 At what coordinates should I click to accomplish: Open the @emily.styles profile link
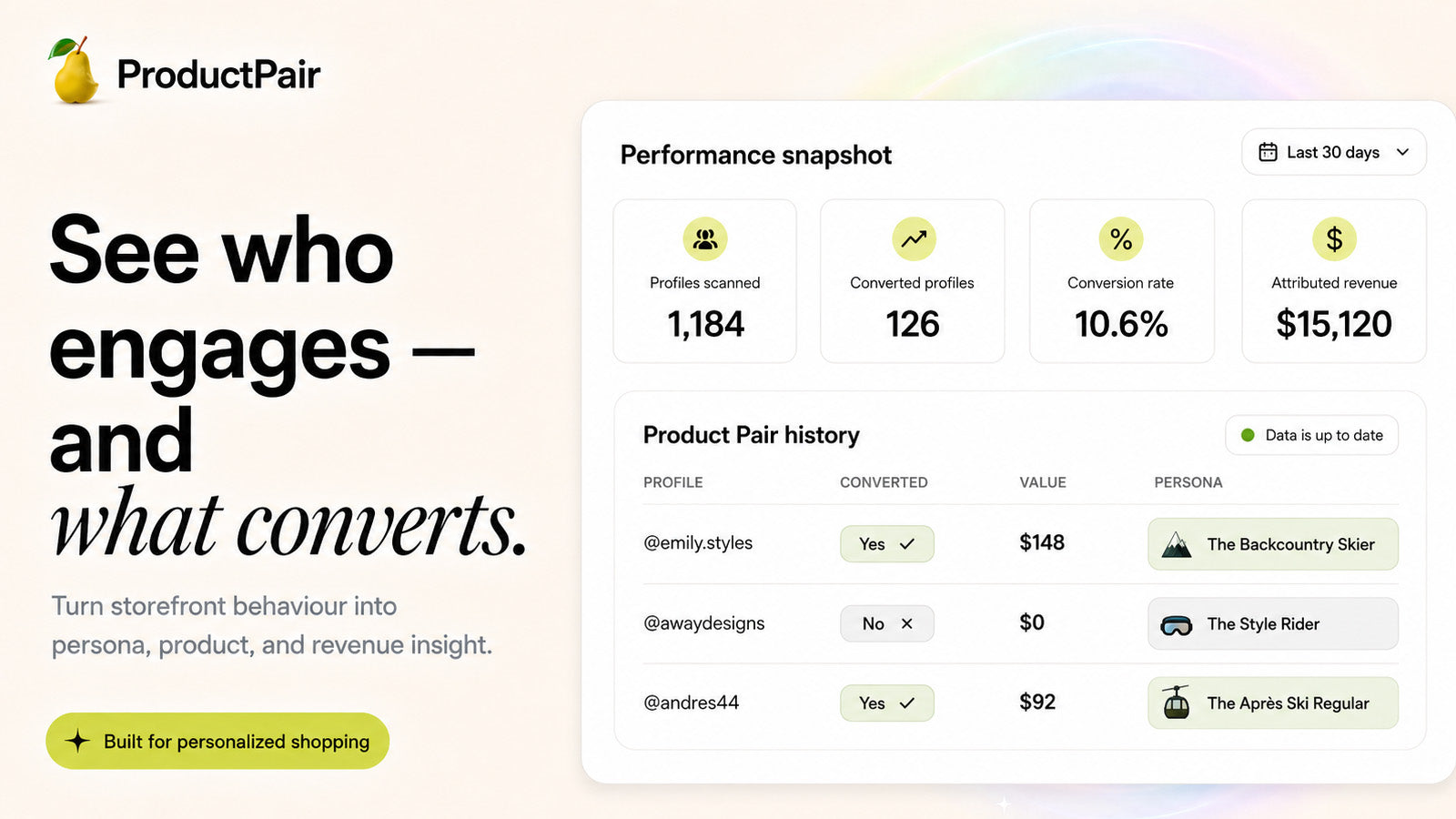pos(698,543)
